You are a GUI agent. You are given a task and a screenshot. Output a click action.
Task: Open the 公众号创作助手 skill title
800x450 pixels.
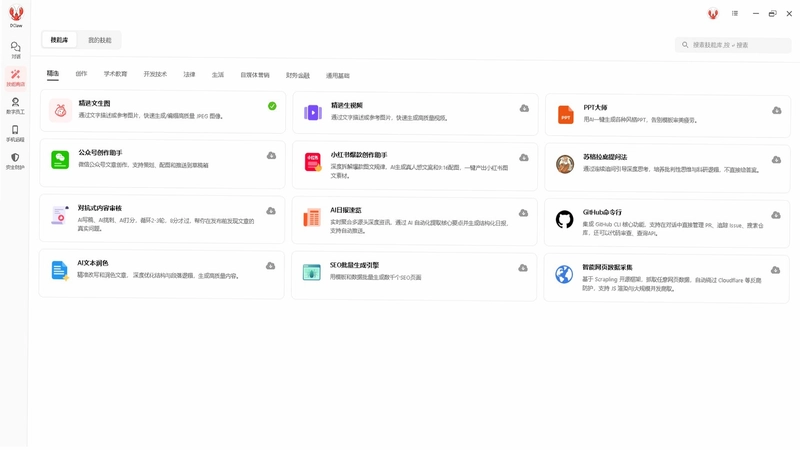tap(100, 153)
